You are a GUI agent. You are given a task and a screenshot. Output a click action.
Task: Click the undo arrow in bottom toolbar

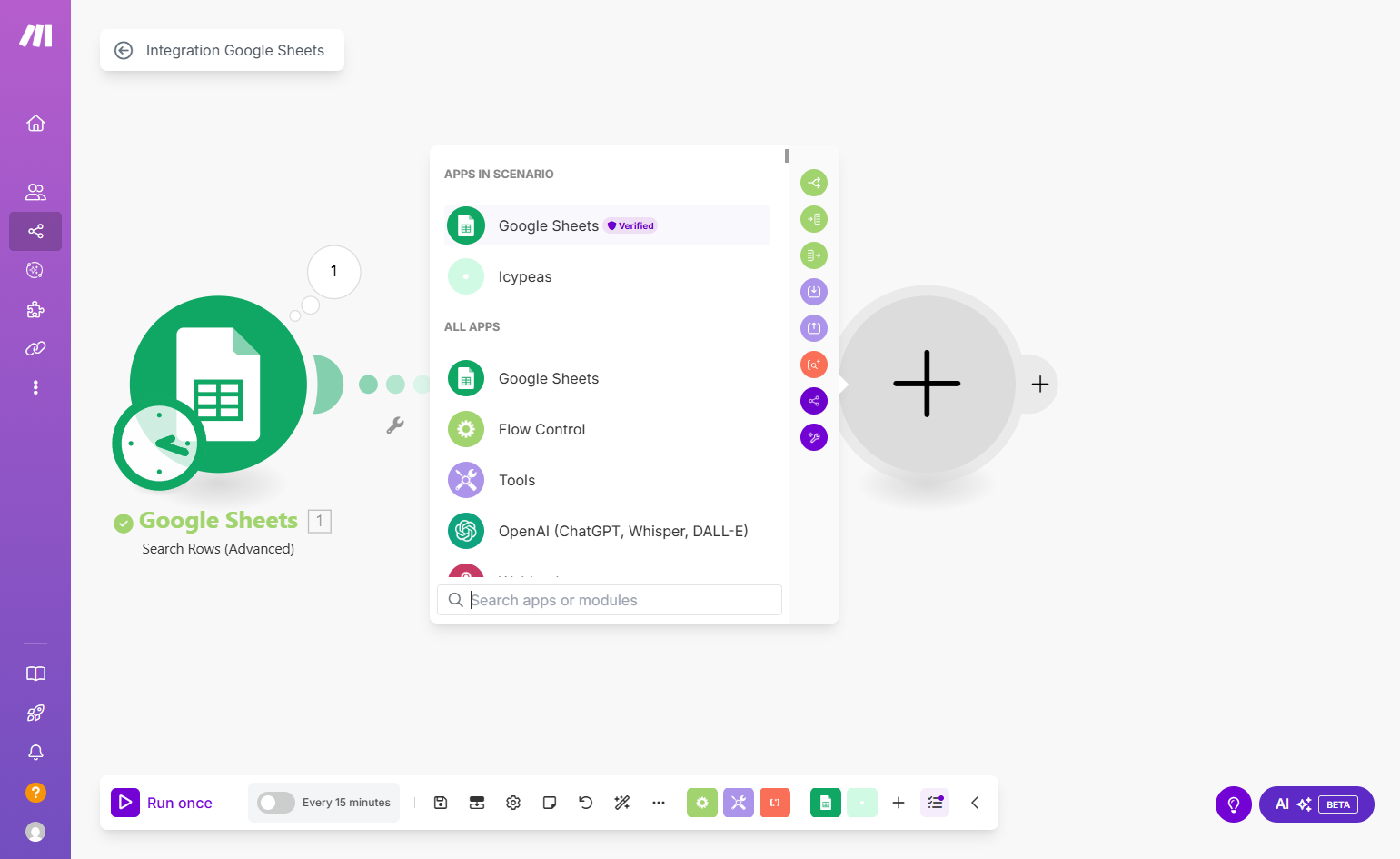point(586,803)
